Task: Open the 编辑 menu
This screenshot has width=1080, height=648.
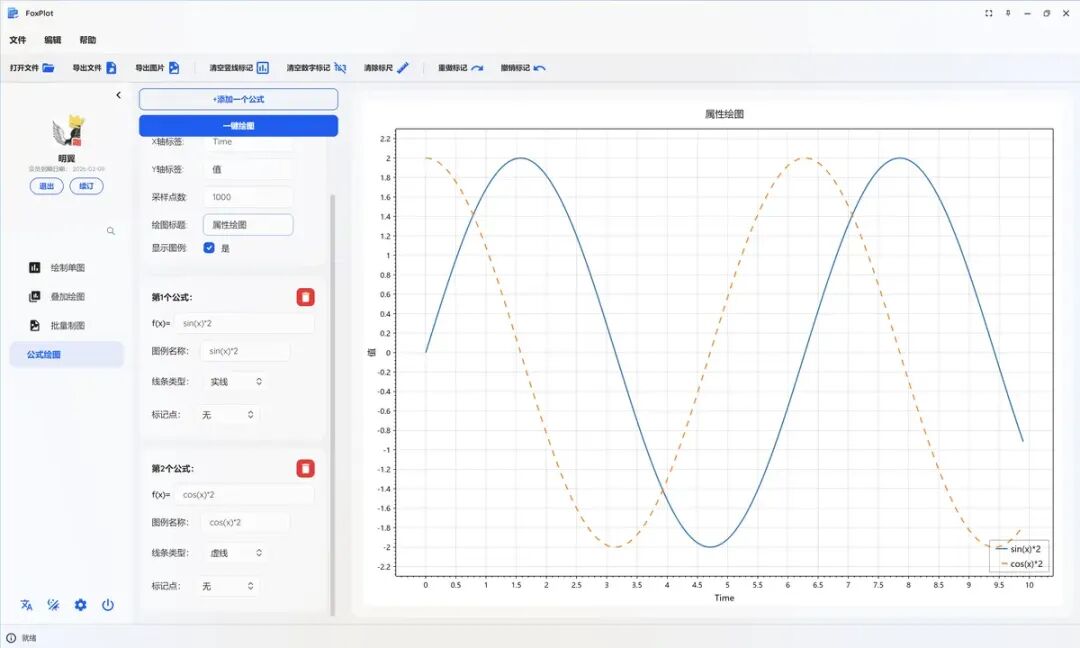Action: [53, 40]
